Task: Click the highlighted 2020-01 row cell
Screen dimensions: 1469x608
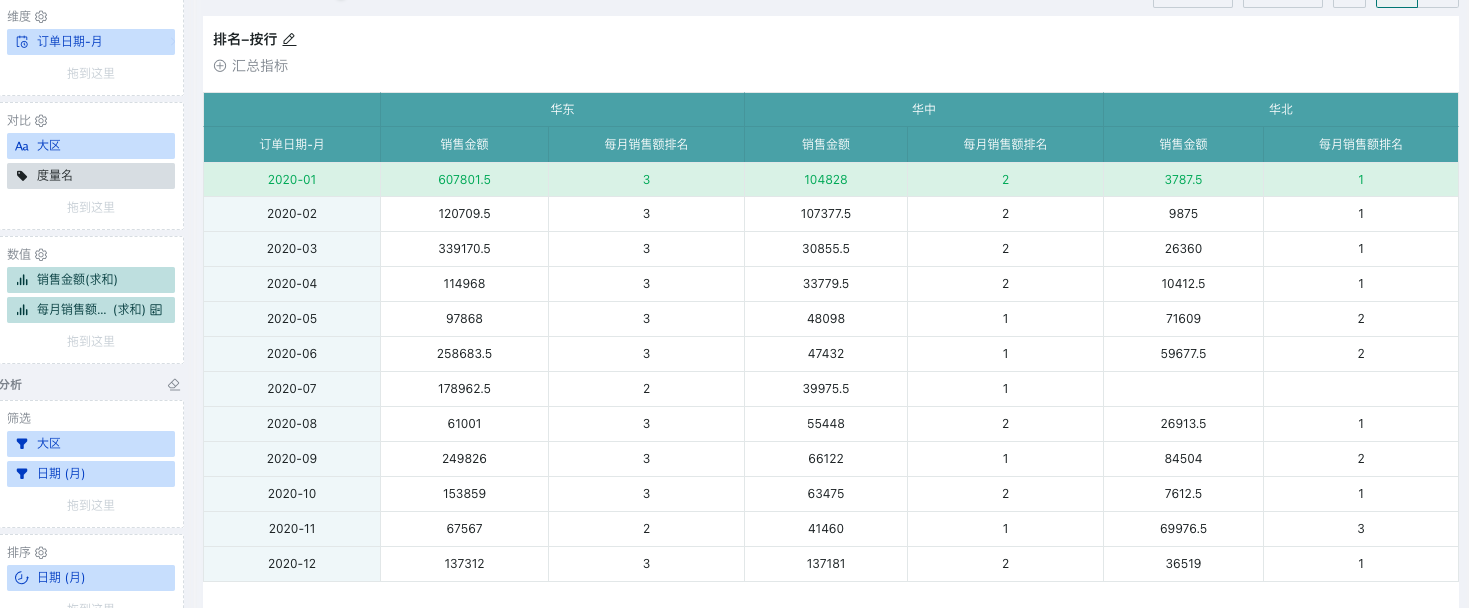Action: pyautogui.click(x=291, y=180)
